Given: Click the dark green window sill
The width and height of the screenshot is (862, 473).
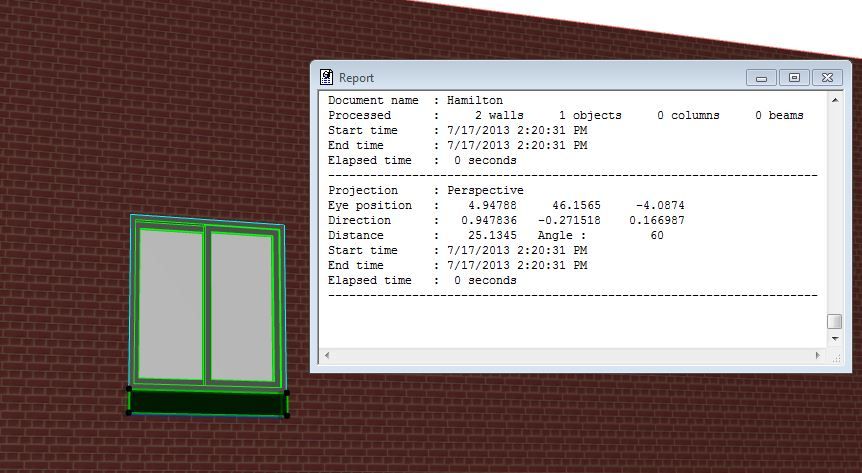Looking at the screenshot, I should 208,403.
